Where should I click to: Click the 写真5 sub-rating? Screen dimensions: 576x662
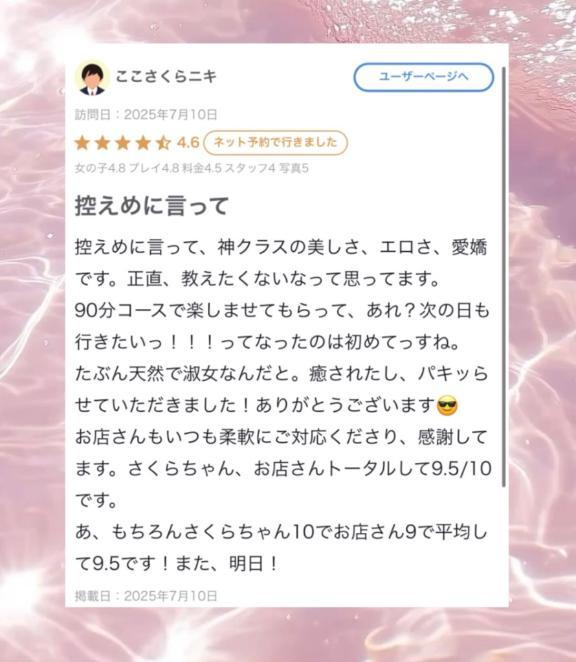(294, 168)
